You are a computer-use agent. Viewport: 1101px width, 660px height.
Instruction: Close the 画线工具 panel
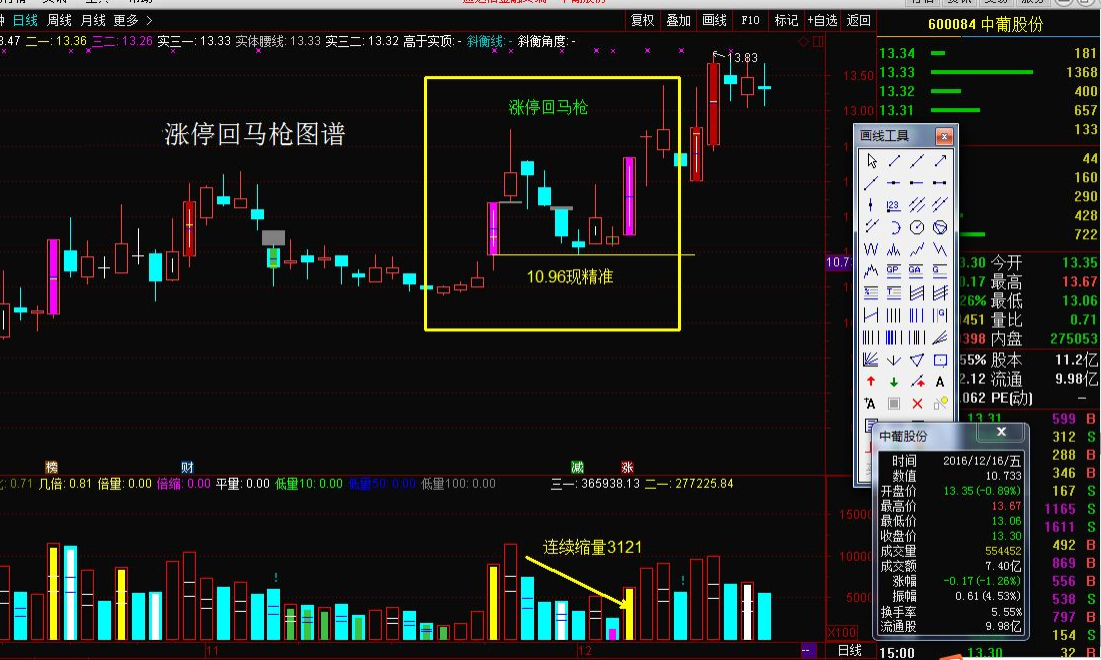pyautogui.click(x=944, y=136)
